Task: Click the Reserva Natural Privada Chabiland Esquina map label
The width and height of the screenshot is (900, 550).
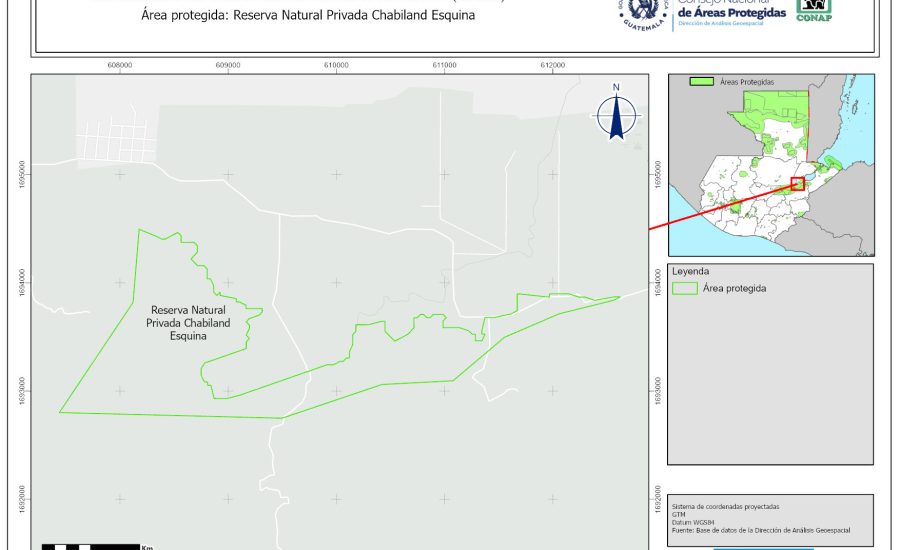Action: (x=188, y=323)
